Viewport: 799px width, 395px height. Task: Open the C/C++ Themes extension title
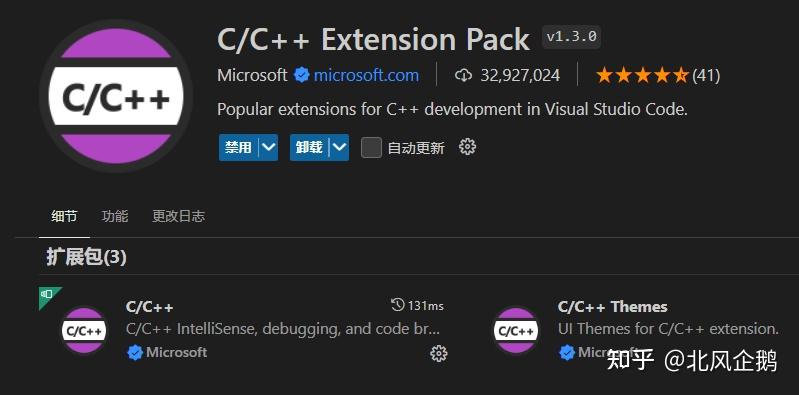coord(612,306)
